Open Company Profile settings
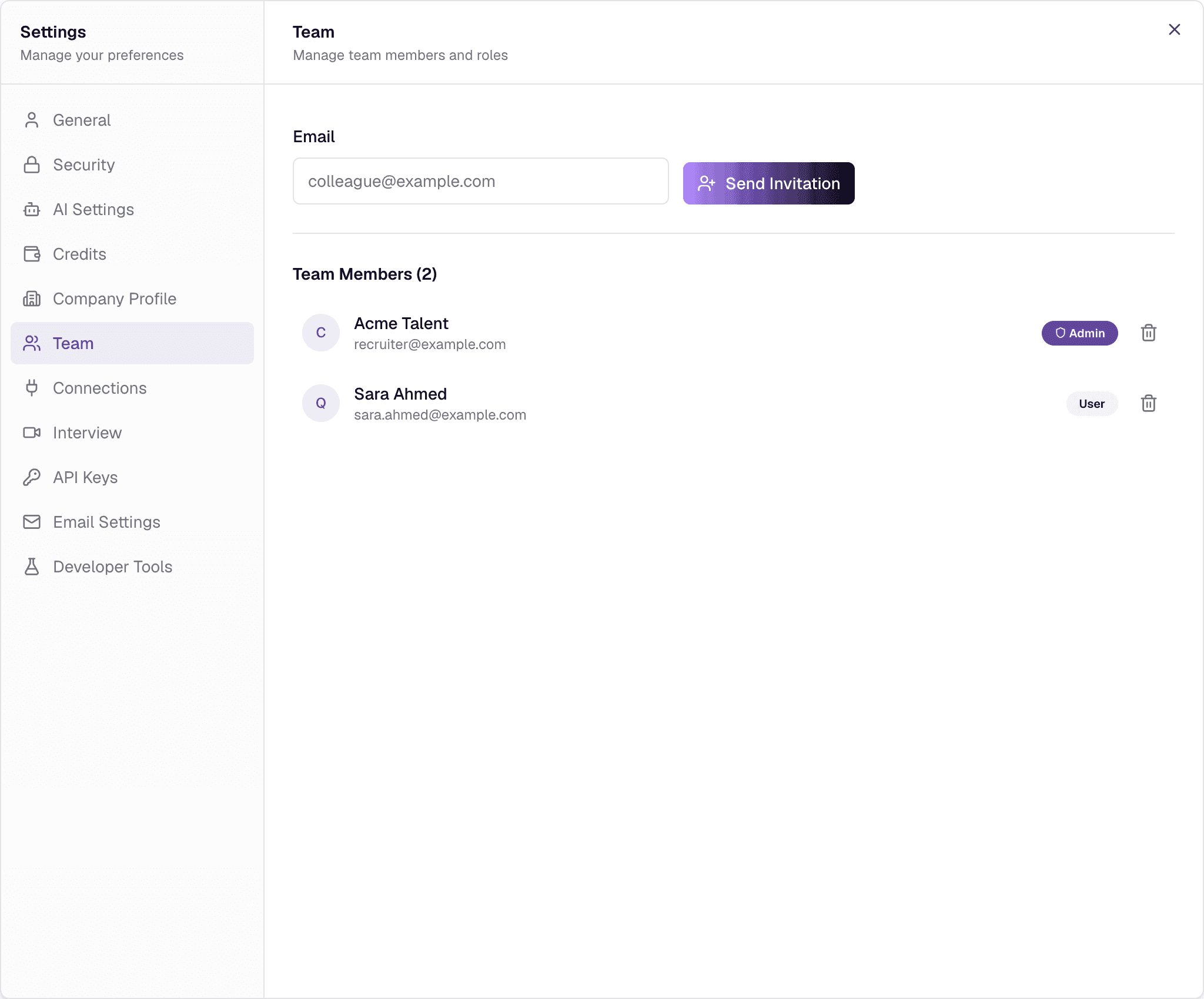This screenshot has width=1204, height=999. (x=132, y=299)
